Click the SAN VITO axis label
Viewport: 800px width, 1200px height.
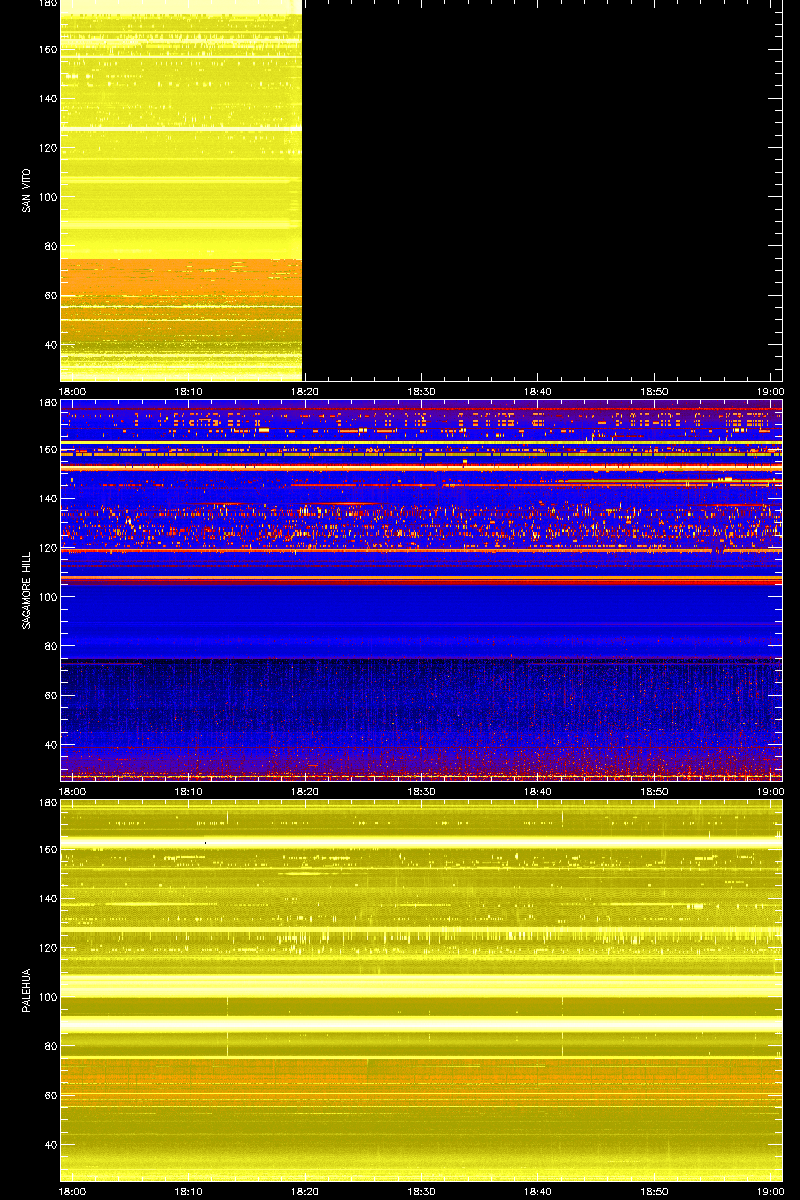tap(27, 190)
